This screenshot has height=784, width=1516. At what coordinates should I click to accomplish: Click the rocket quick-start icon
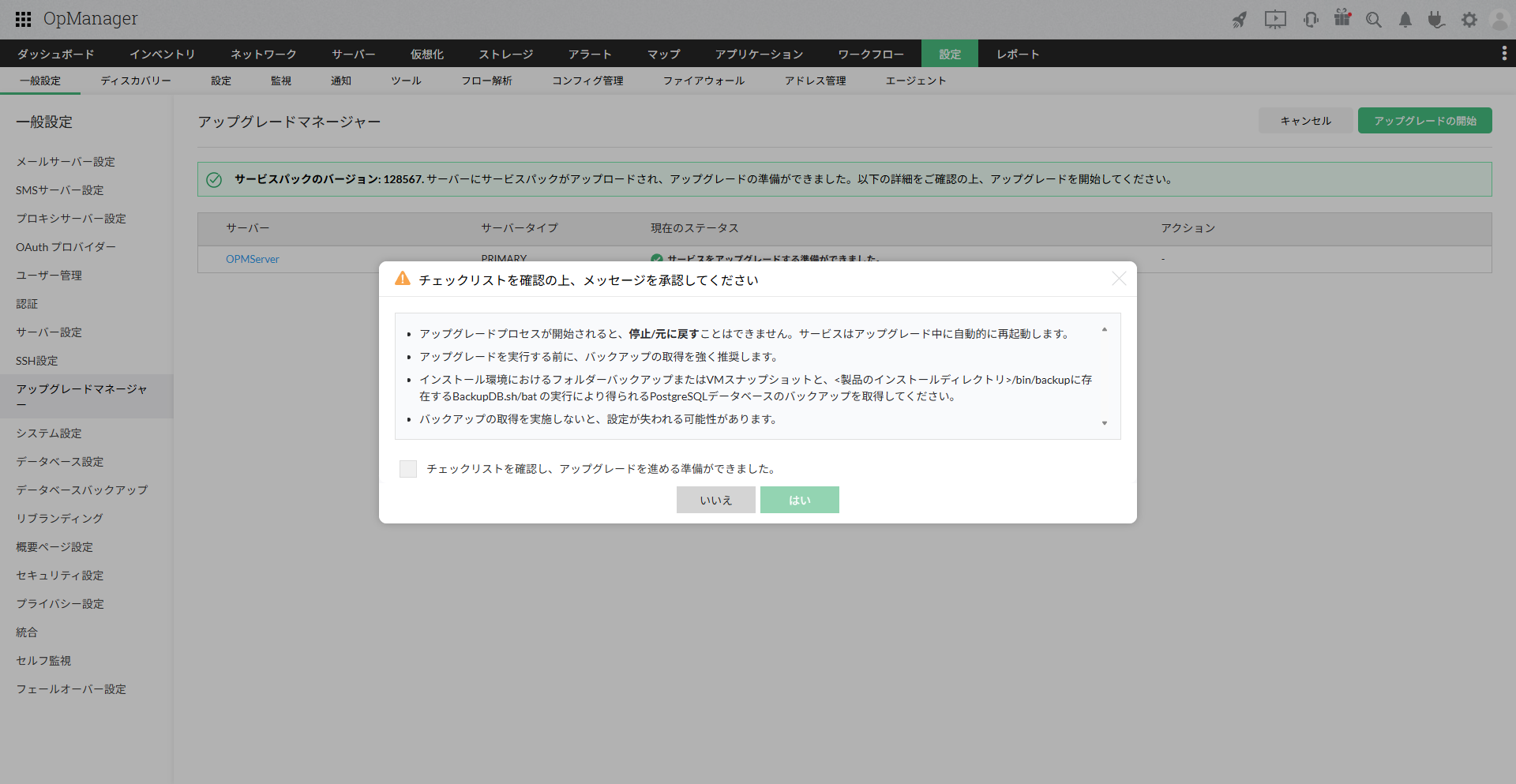(x=1240, y=20)
